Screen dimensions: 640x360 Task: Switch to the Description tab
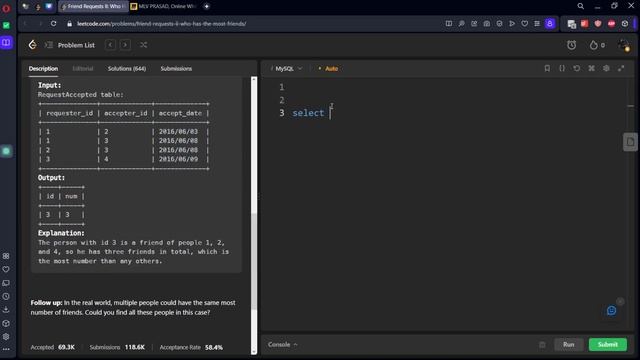pos(43,69)
